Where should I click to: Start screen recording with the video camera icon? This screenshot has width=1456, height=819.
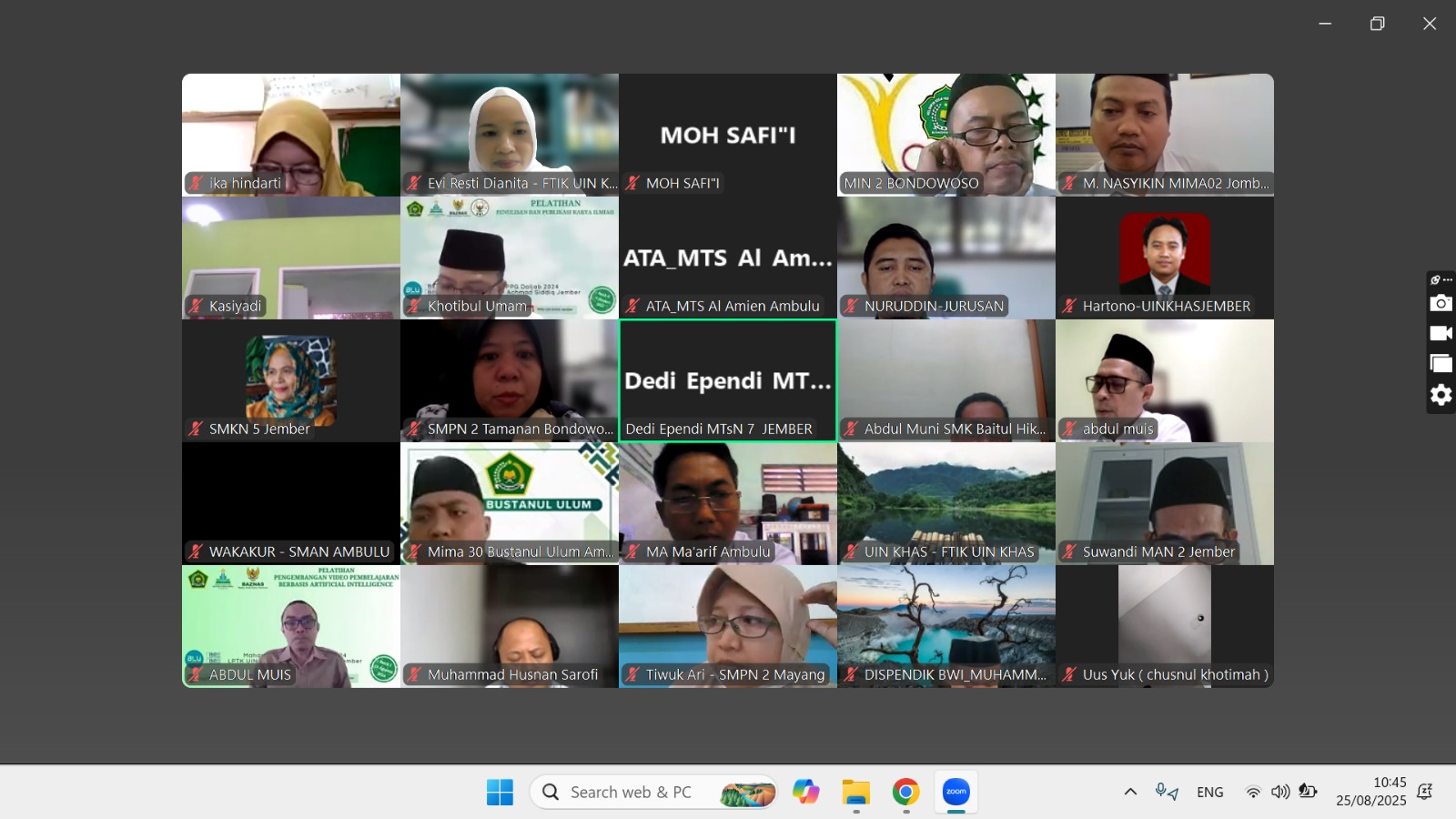click(x=1441, y=333)
